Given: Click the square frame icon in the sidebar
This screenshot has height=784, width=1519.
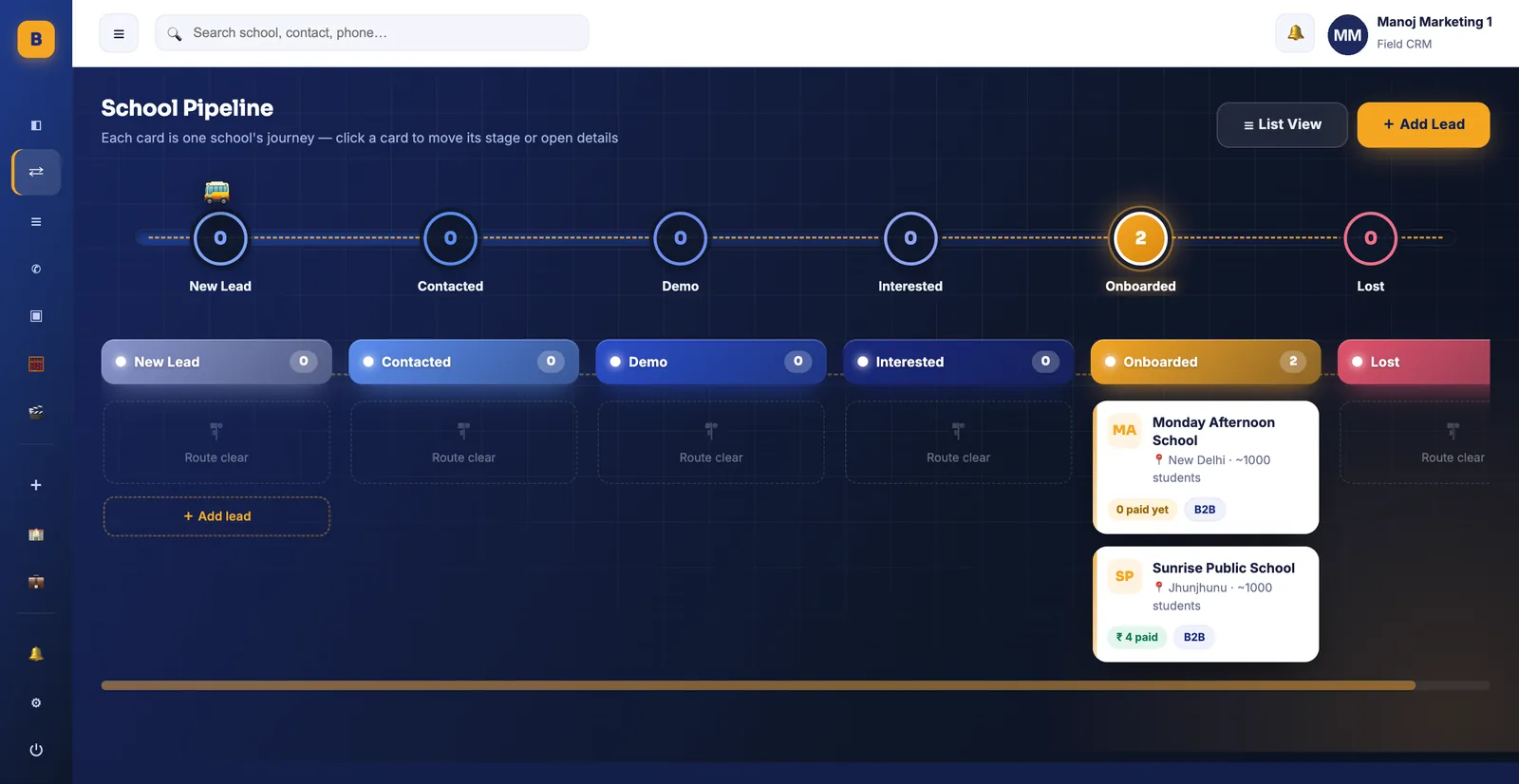Looking at the screenshot, I should click(36, 316).
